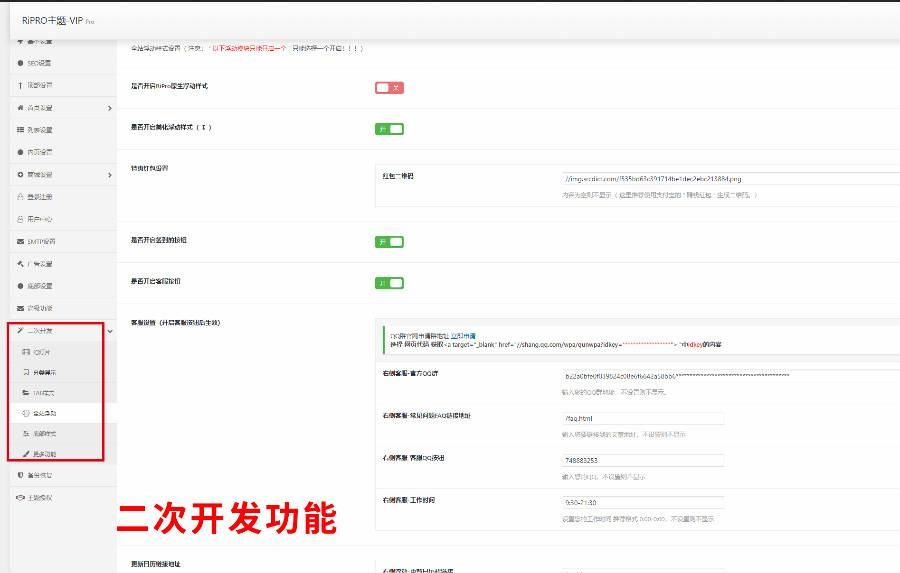
Task: Click the SEO设置 sidebar icon
Action: click(x=20, y=63)
